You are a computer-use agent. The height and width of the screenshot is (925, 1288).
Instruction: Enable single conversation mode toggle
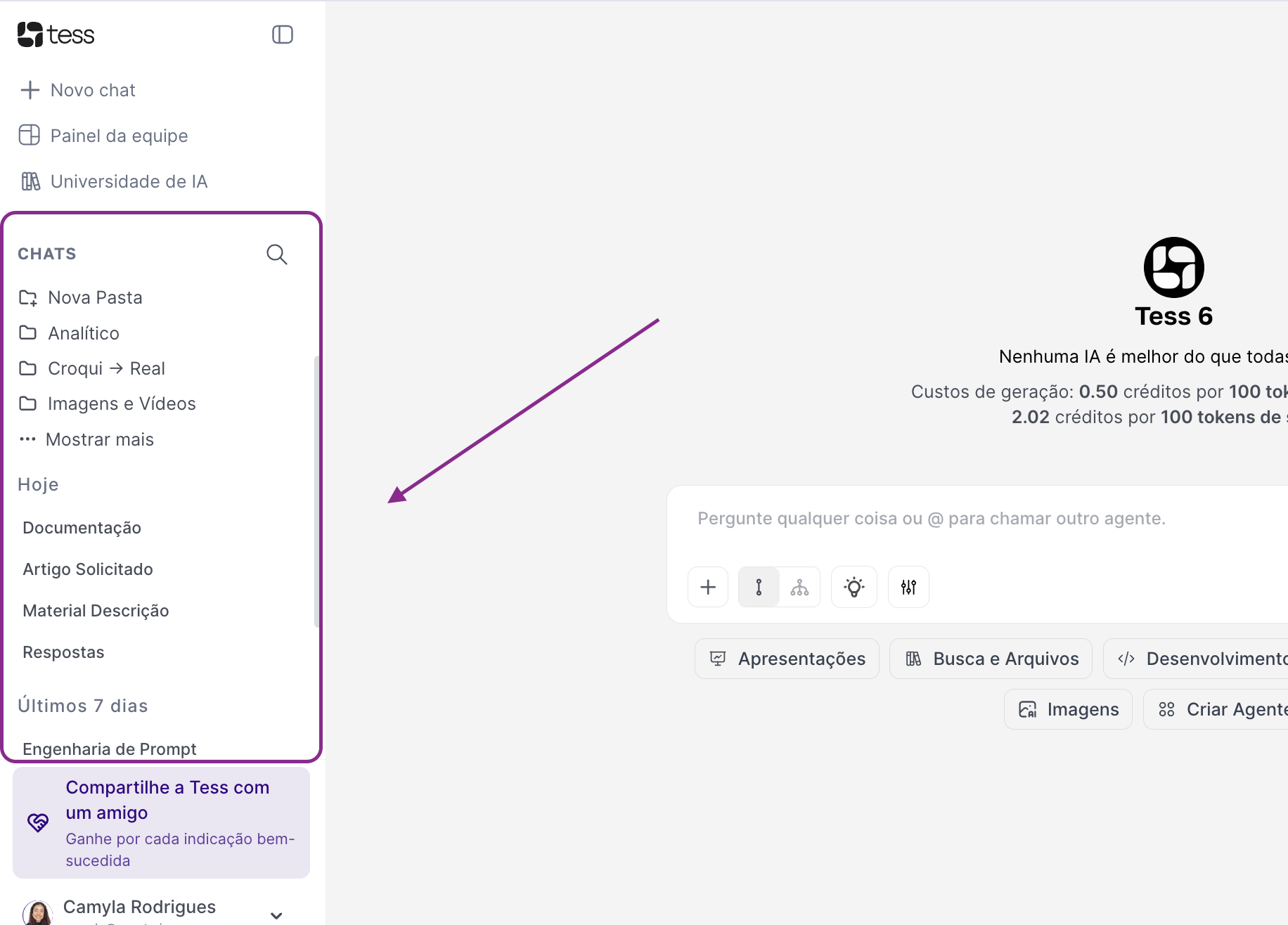(x=758, y=586)
